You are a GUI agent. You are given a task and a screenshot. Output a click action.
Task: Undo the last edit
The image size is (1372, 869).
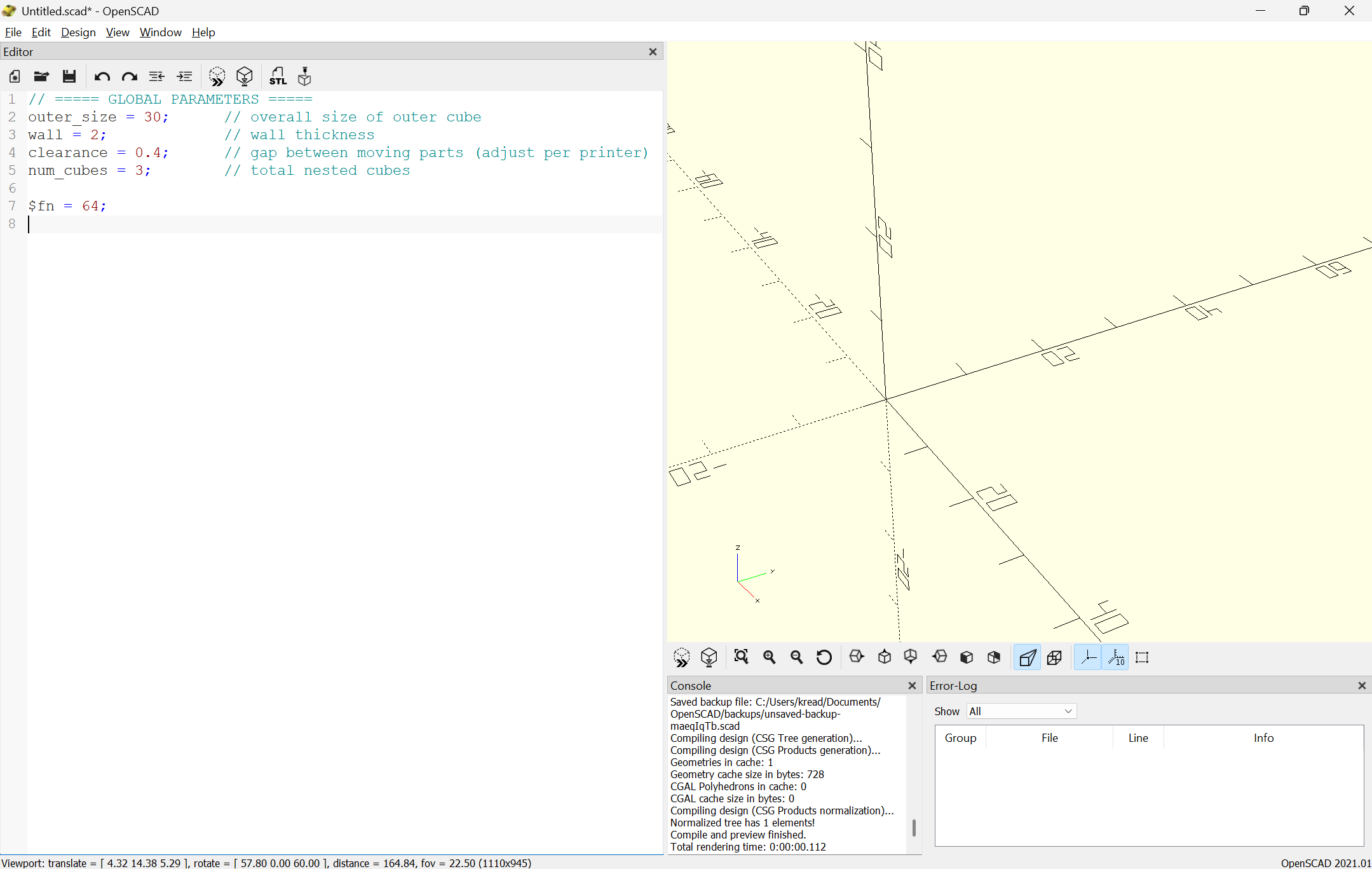pyautogui.click(x=102, y=76)
